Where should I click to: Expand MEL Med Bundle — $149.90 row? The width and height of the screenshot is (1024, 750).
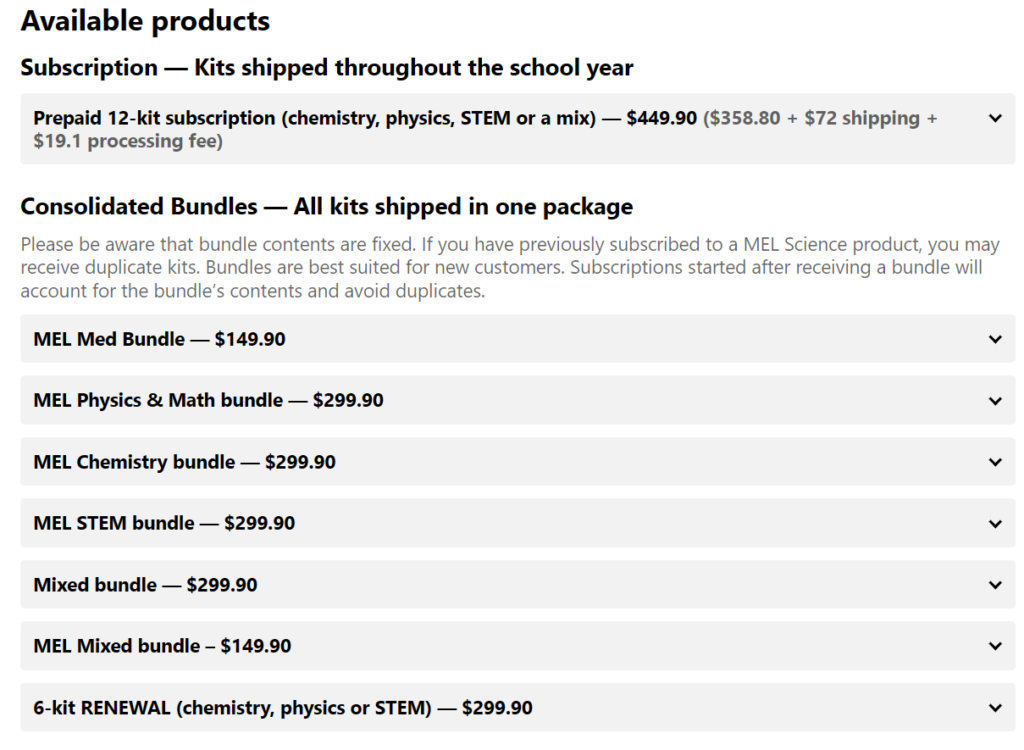(517, 338)
